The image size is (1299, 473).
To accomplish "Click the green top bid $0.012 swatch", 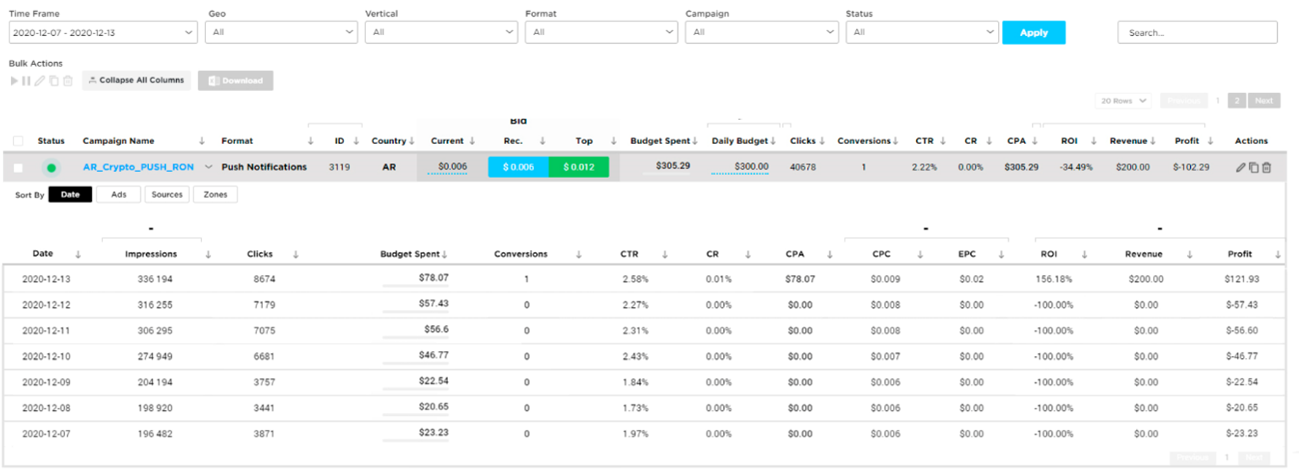I will click(x=579, y=167).
